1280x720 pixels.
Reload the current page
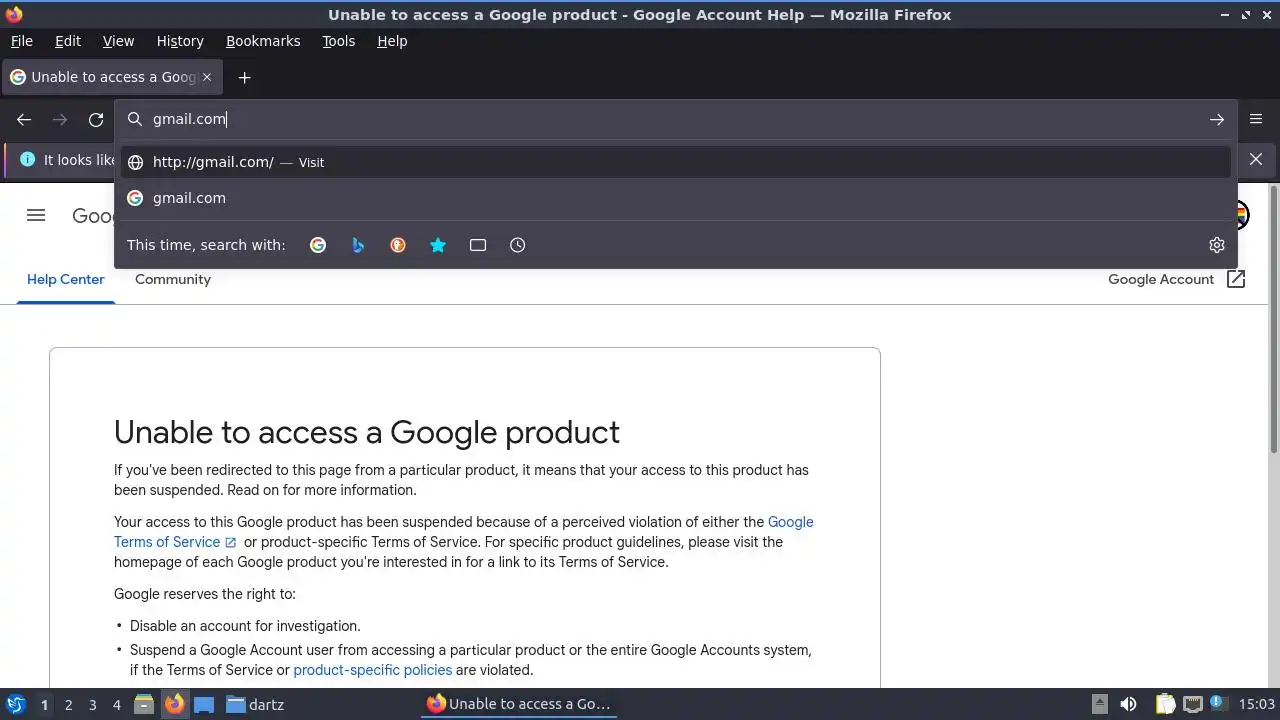[x=96, y=119]
